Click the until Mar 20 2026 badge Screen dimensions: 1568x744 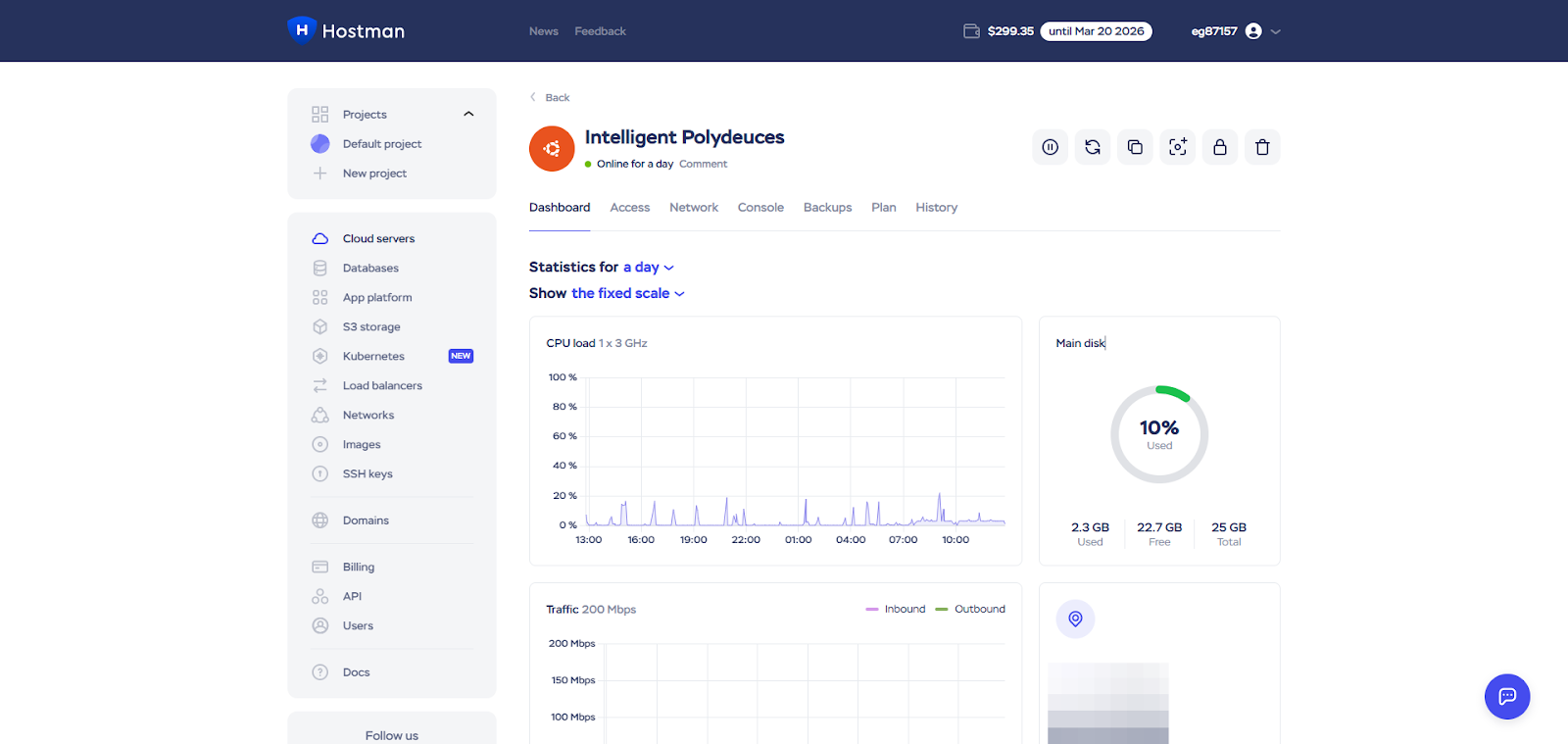(x=1097, y=31)
